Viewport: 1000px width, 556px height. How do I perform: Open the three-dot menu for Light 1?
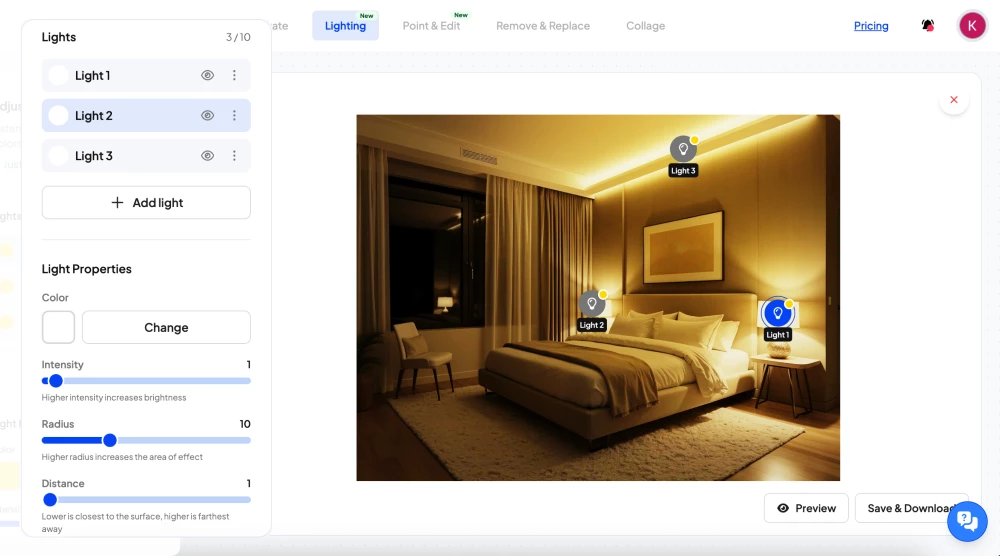coord(234,76)
